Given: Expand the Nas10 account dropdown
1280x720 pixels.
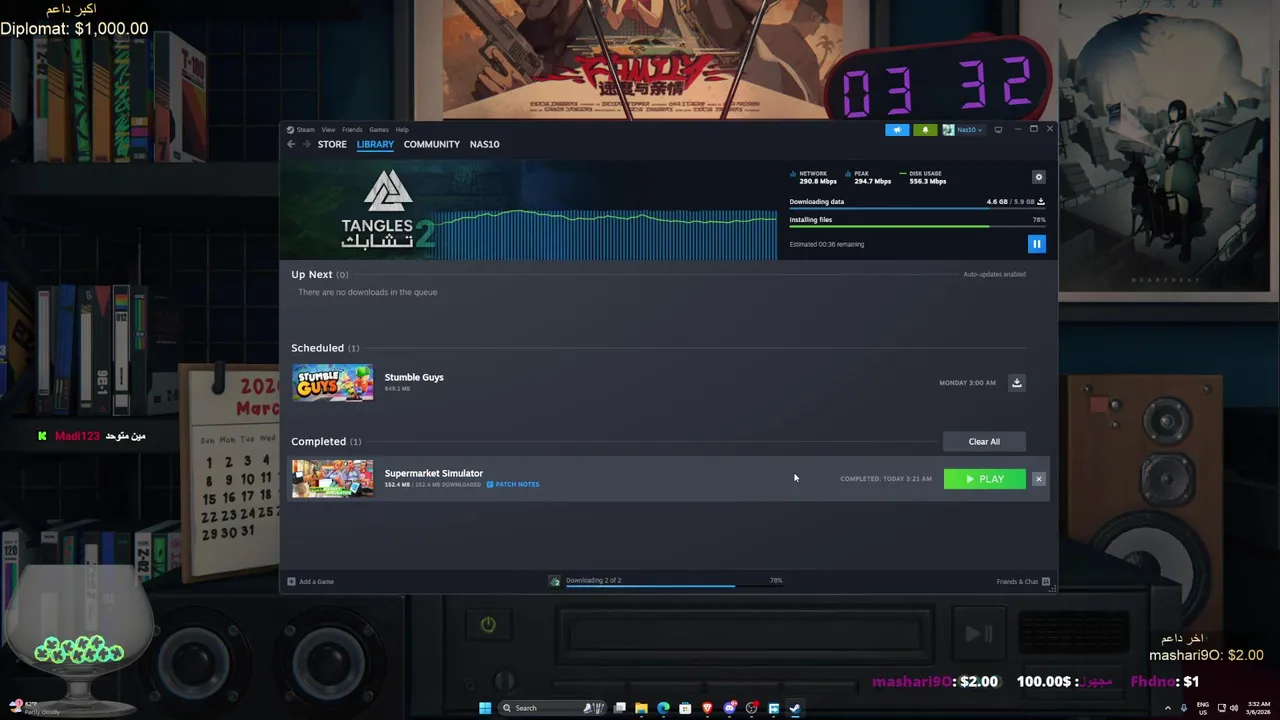Looking at the screenshot, I should click(x=963, y=130).
